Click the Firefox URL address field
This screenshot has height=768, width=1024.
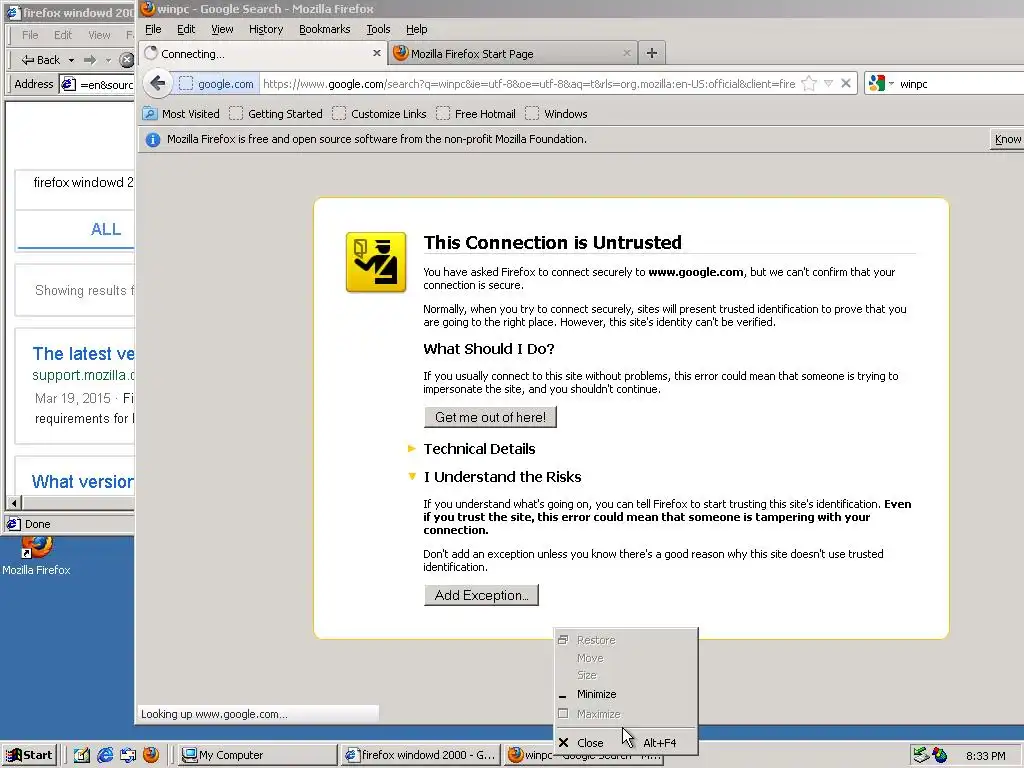(529, 84)
